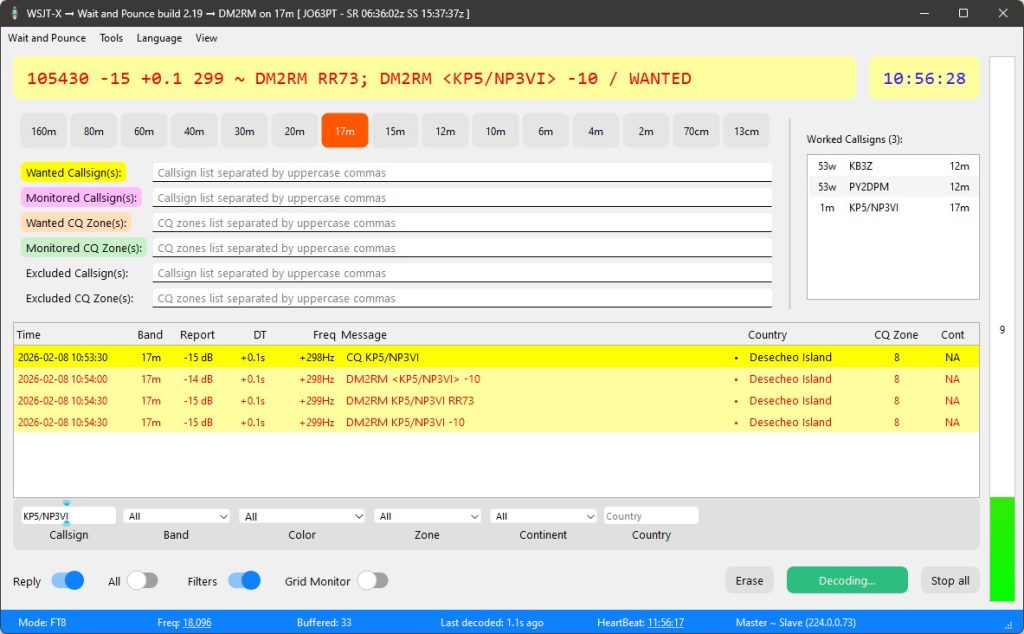Select the 20m band button
Screen dimensions: 1024x634
click(294, 131)
